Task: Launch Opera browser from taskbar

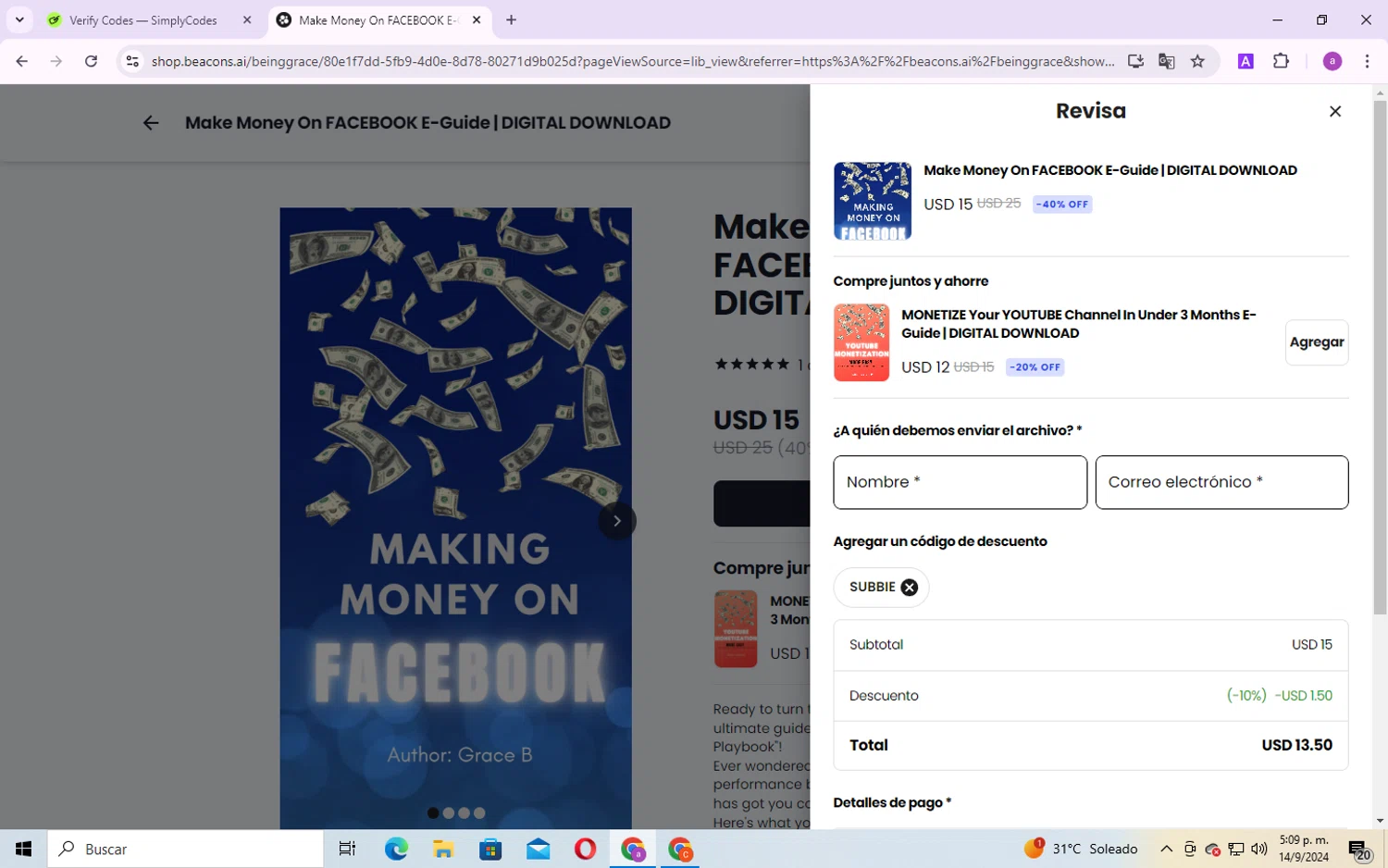Action: (x=585, y=849)
